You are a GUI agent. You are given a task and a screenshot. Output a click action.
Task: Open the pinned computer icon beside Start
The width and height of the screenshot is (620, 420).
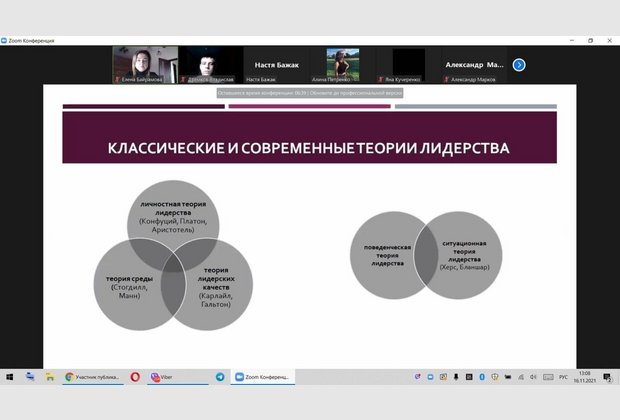click(30, 377)
